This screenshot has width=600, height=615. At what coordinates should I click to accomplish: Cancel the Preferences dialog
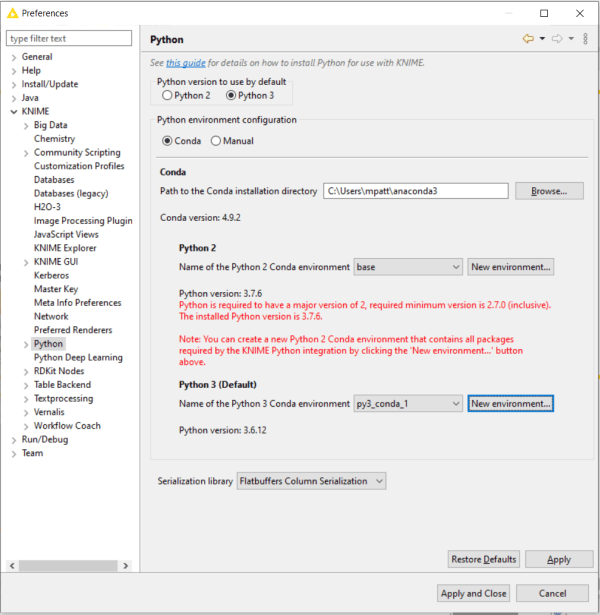pos(552,593)
